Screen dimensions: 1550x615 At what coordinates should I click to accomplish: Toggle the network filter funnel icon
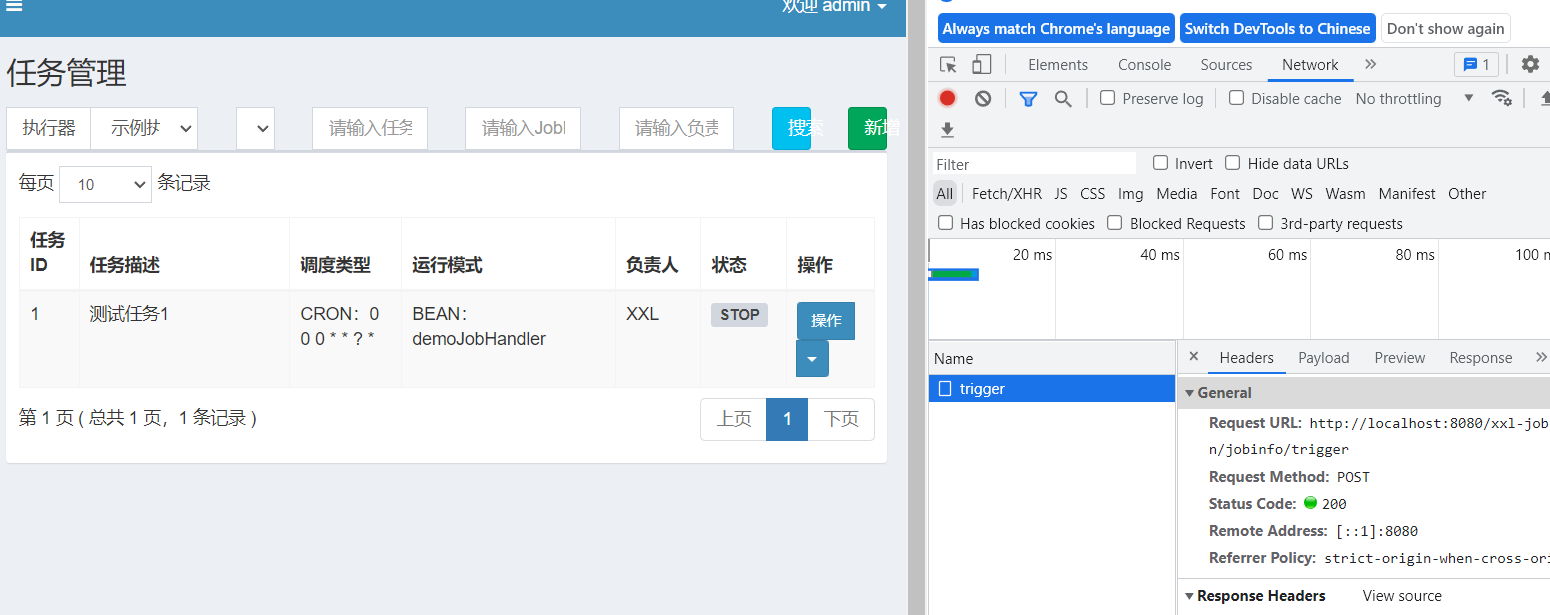pyautogui.click(x=1028, y=98)
